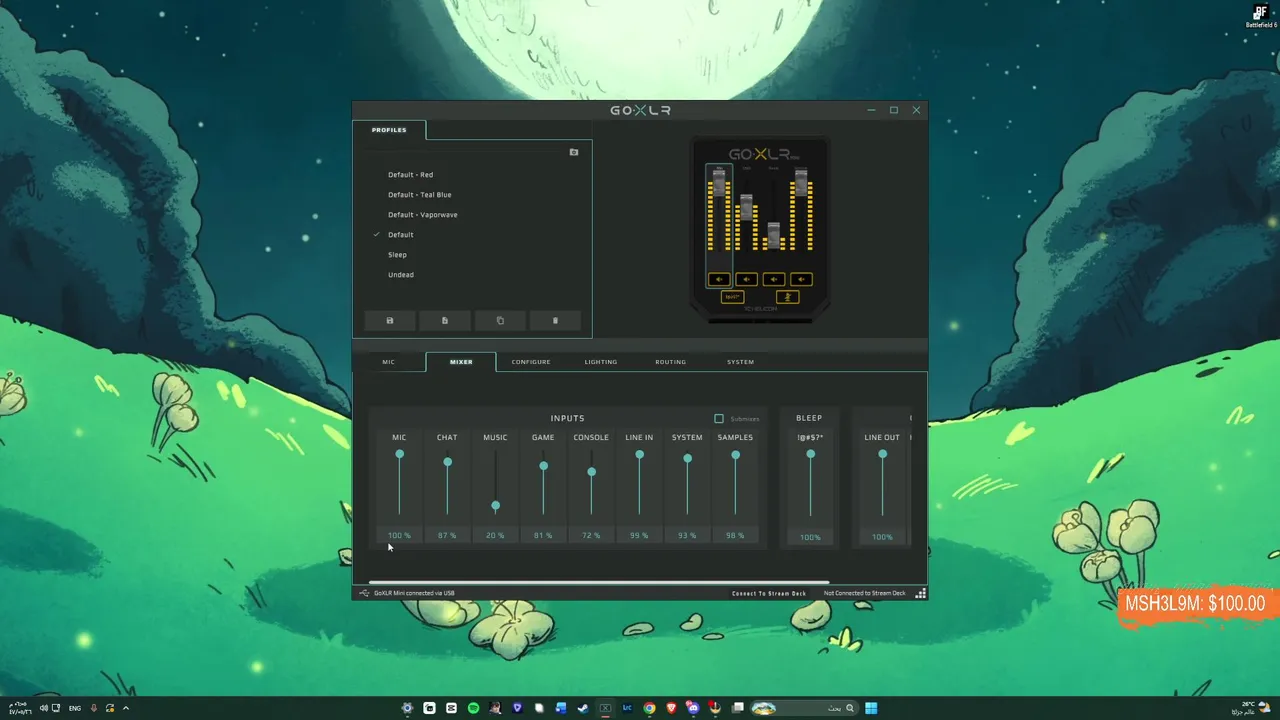Screen dimensions: 1280x720
Task: Load the Default - Vaporwave profile
Action: pyautogui.click(x=423, y=215)
